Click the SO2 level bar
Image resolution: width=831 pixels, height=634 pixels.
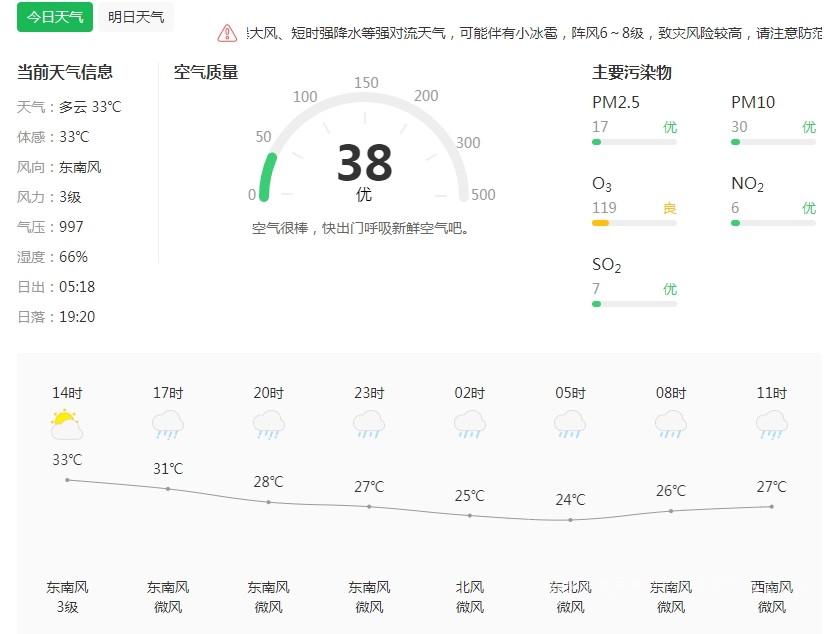pos(634,304)
